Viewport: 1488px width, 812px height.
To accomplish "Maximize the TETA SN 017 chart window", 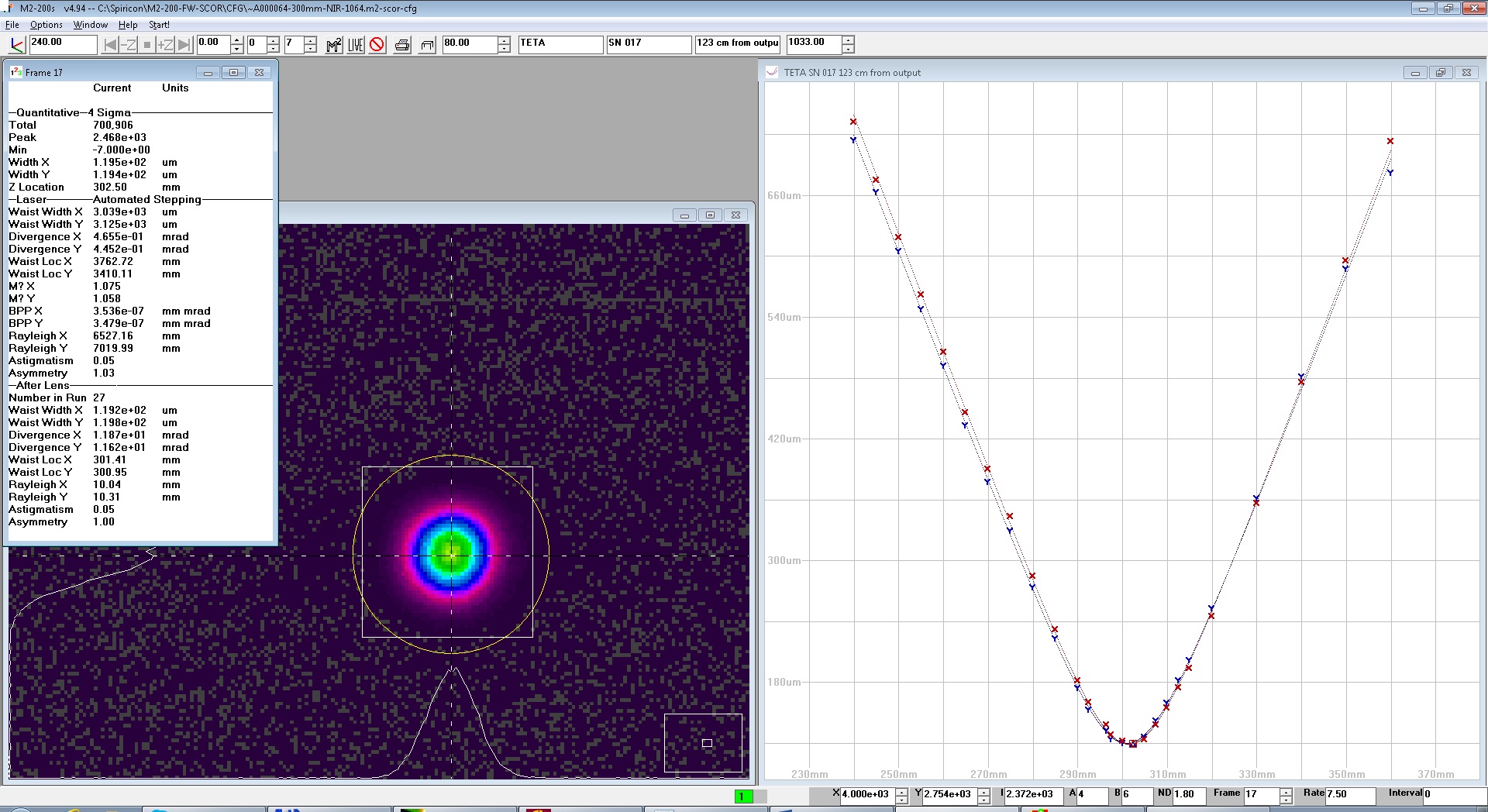I will tap(1441, 73).
